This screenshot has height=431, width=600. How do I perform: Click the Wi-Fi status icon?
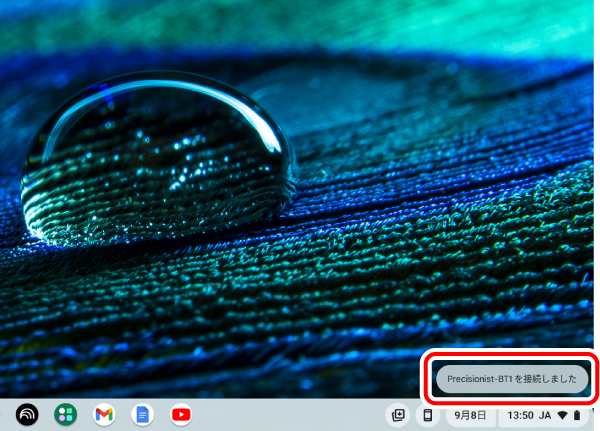click(563, 414)
